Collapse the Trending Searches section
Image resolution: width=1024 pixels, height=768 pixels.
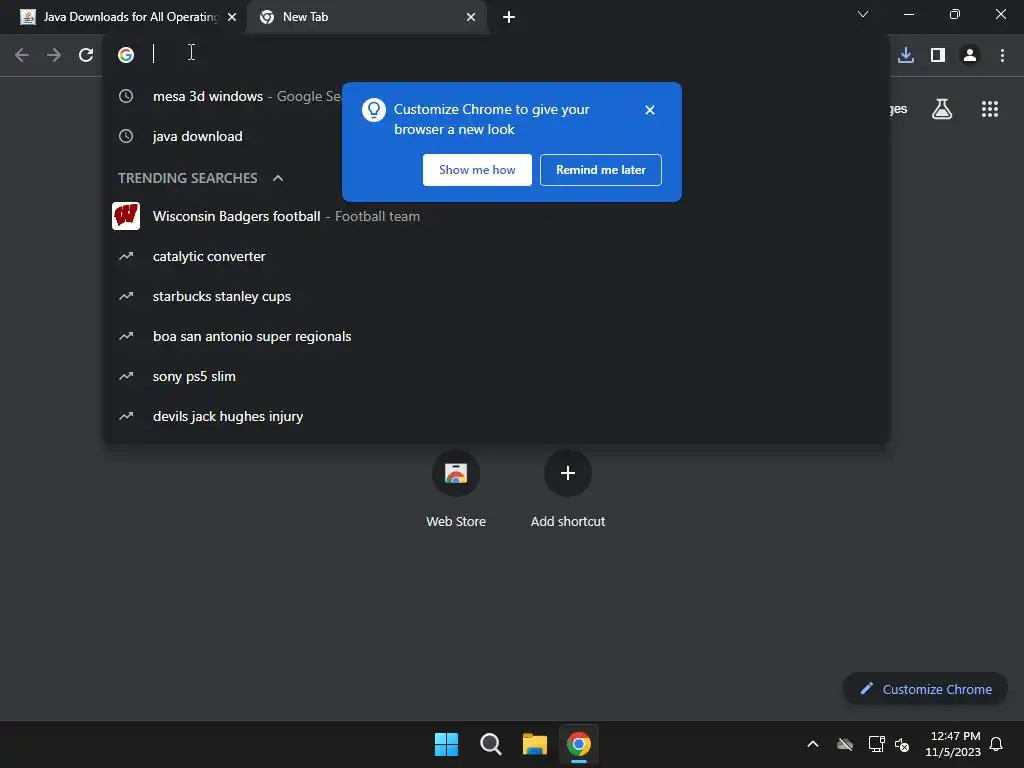pos(278,178)
